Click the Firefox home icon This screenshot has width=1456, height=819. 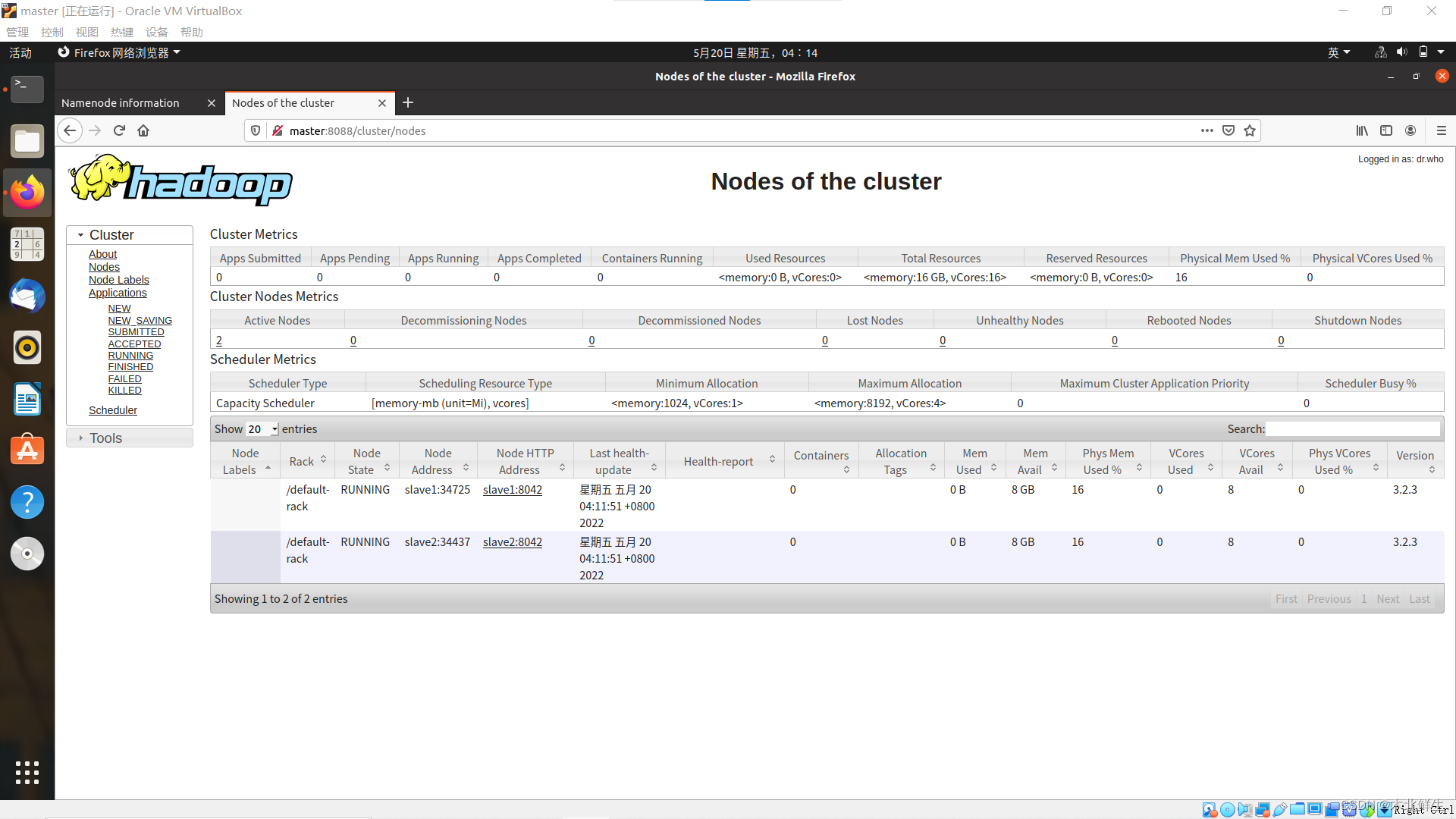point(143,130)
